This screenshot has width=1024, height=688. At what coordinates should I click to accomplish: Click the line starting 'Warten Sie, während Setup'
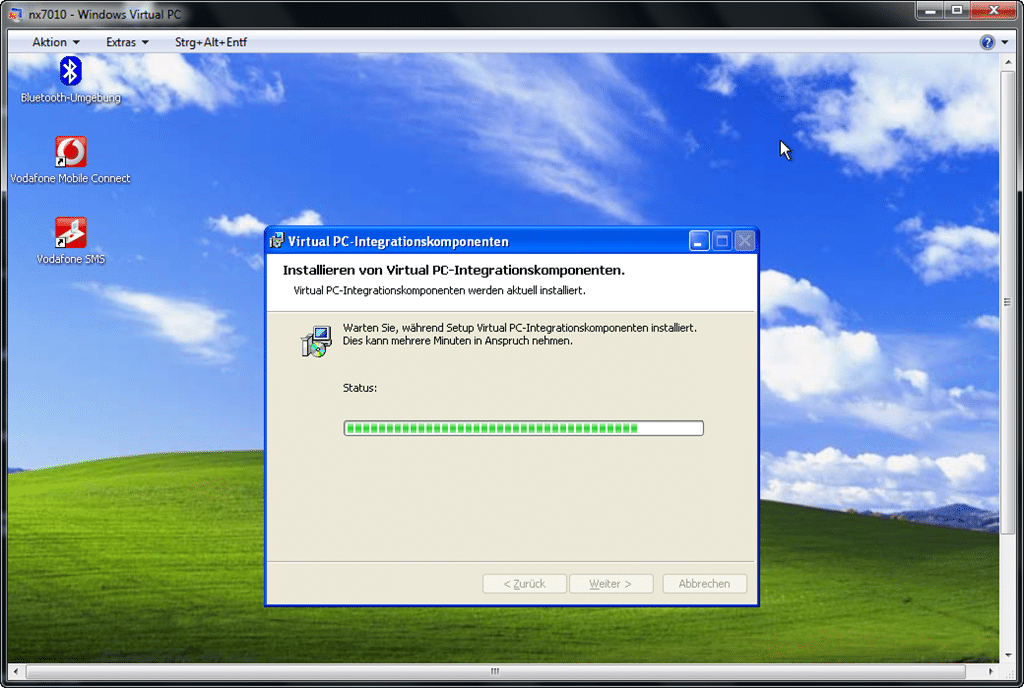coord(520,328)
